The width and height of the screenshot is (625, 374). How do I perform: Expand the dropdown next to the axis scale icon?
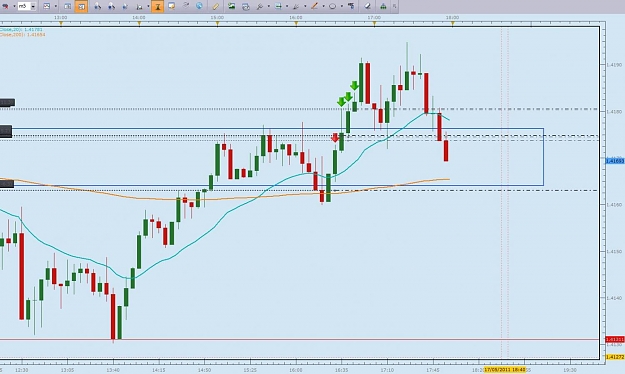148,6
